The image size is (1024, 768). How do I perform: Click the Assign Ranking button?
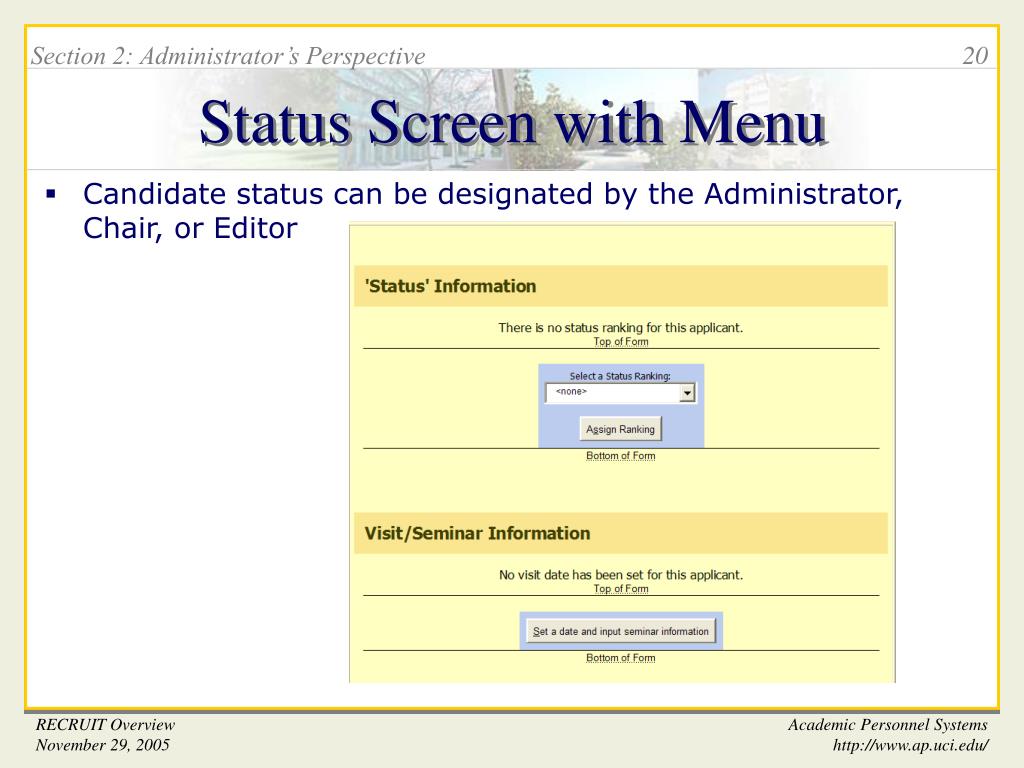pos(620,429)
